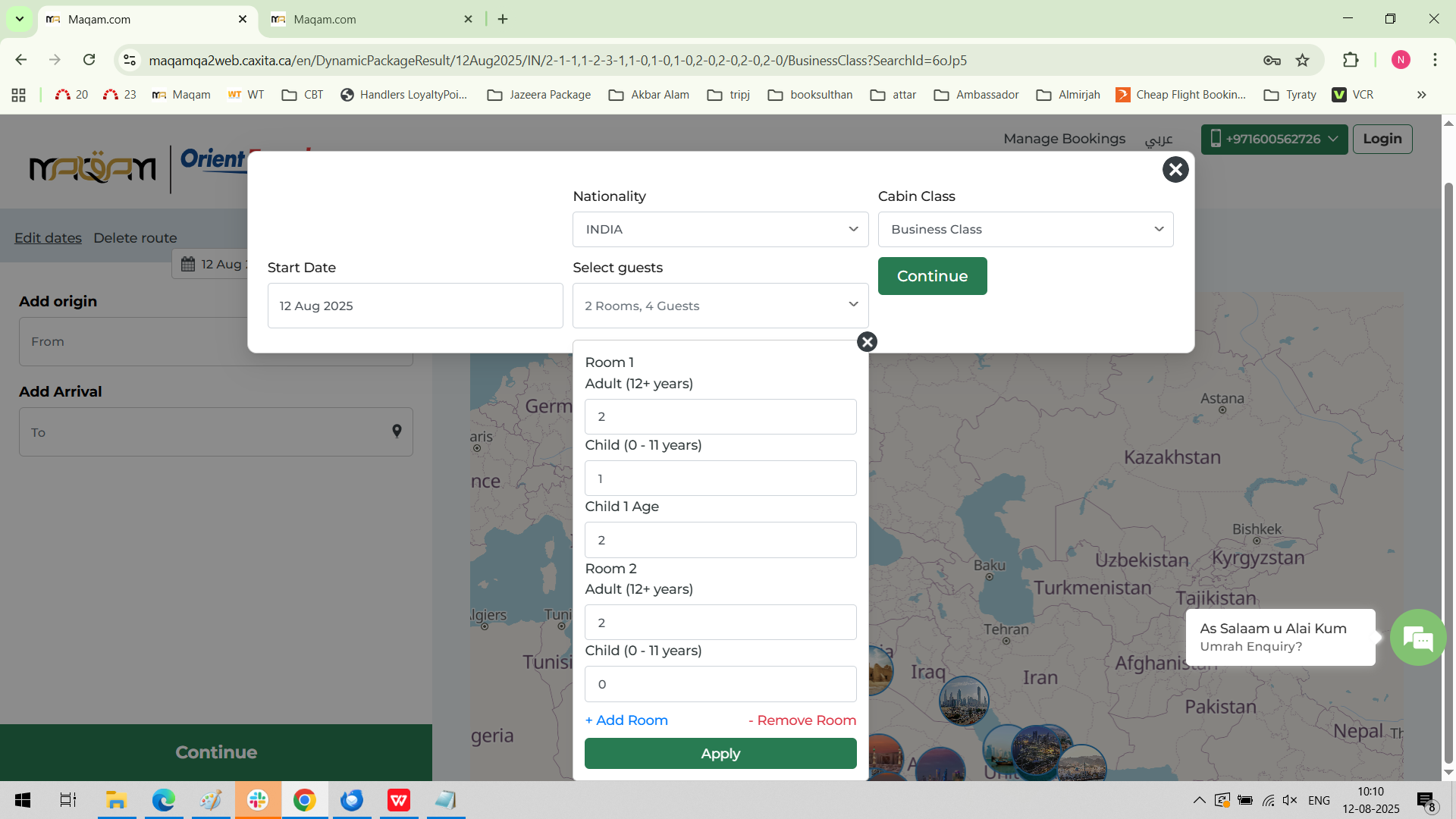Open the green chat bubble widget
This screenshot has height=819, width=1456.
pyautogui.click(x=1417, y=638)
